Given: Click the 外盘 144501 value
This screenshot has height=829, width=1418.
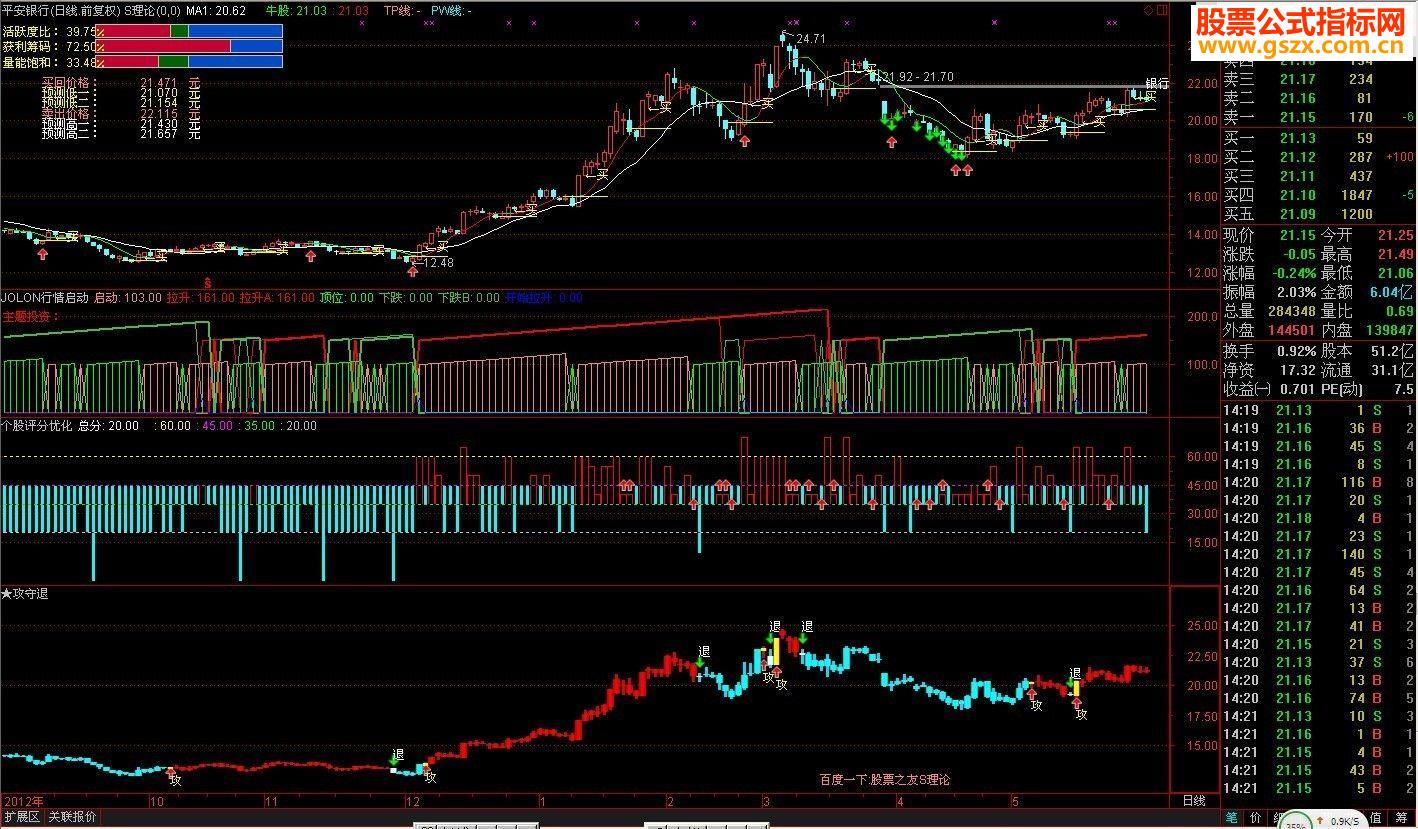Looking at the screenshot, I should (1290, 330).
